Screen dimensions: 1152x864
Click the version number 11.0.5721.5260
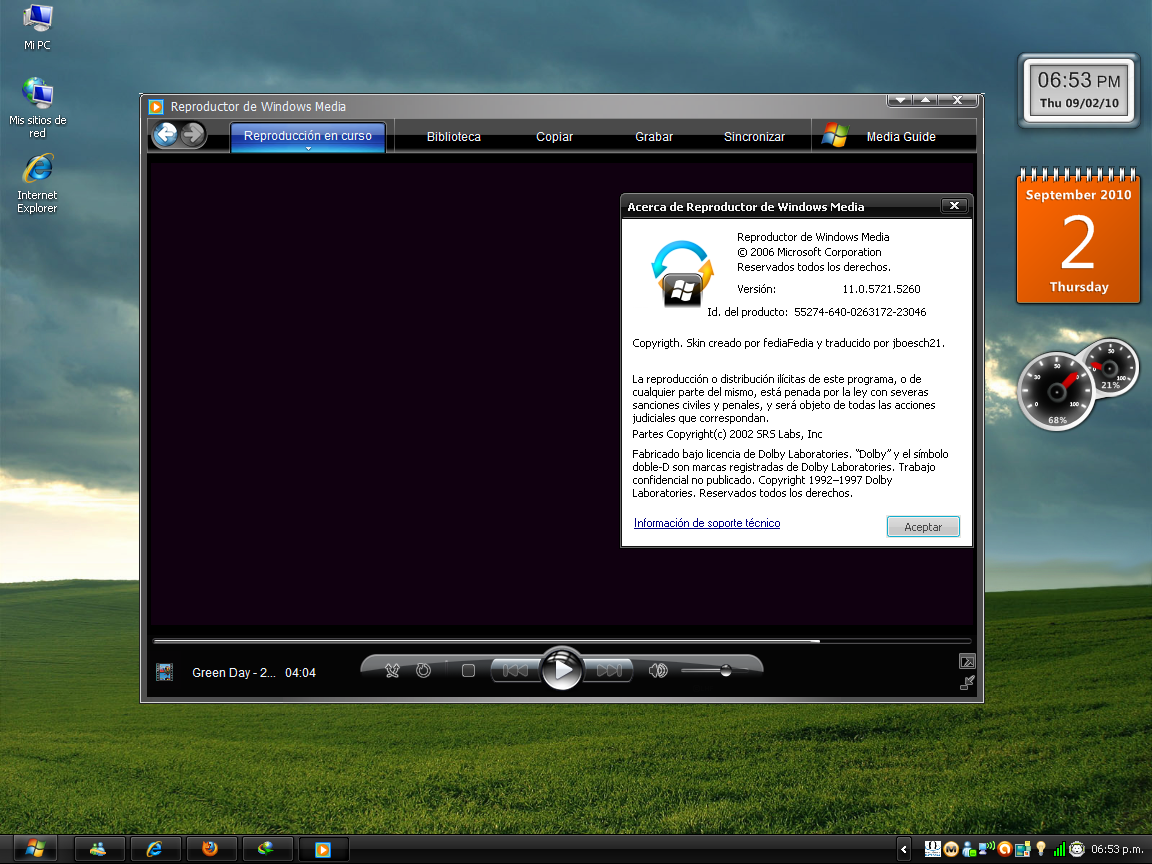[x=881, y=289]
